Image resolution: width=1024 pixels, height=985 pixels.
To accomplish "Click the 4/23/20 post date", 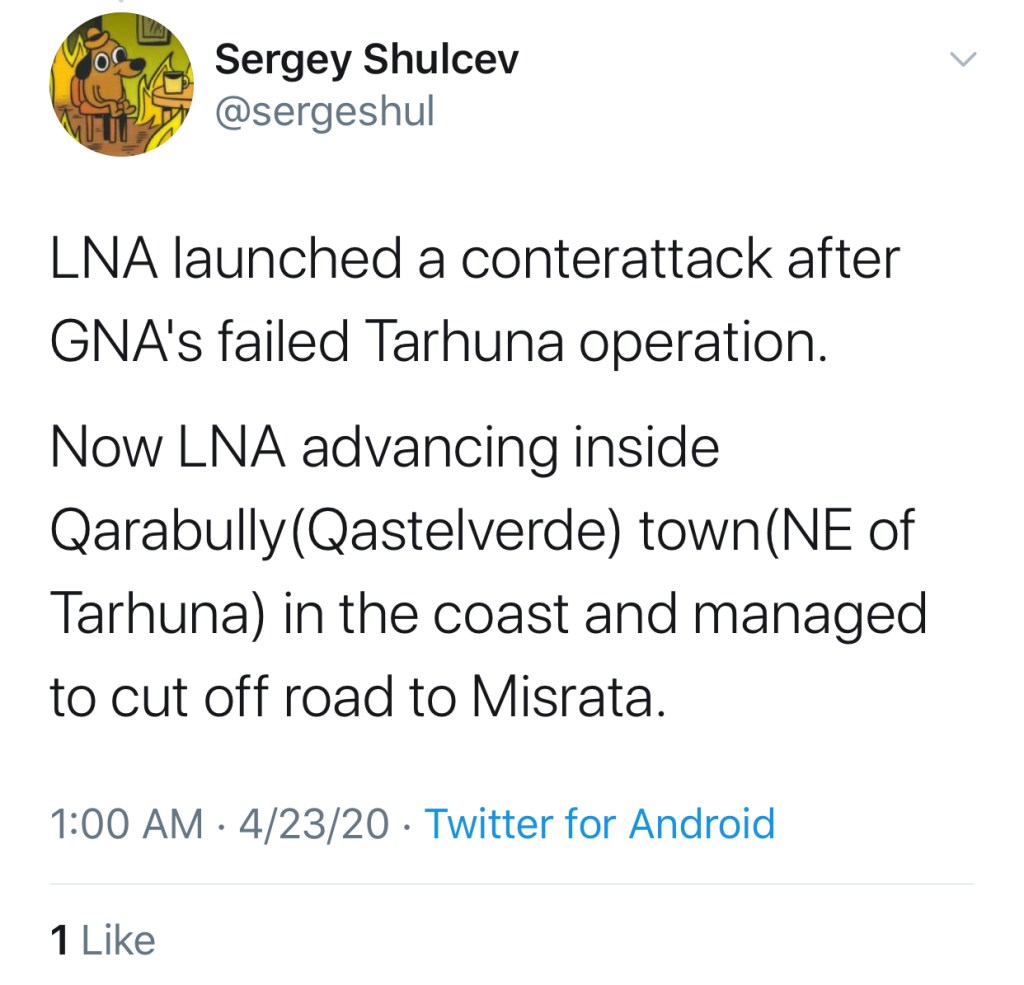I will (312, 824).
